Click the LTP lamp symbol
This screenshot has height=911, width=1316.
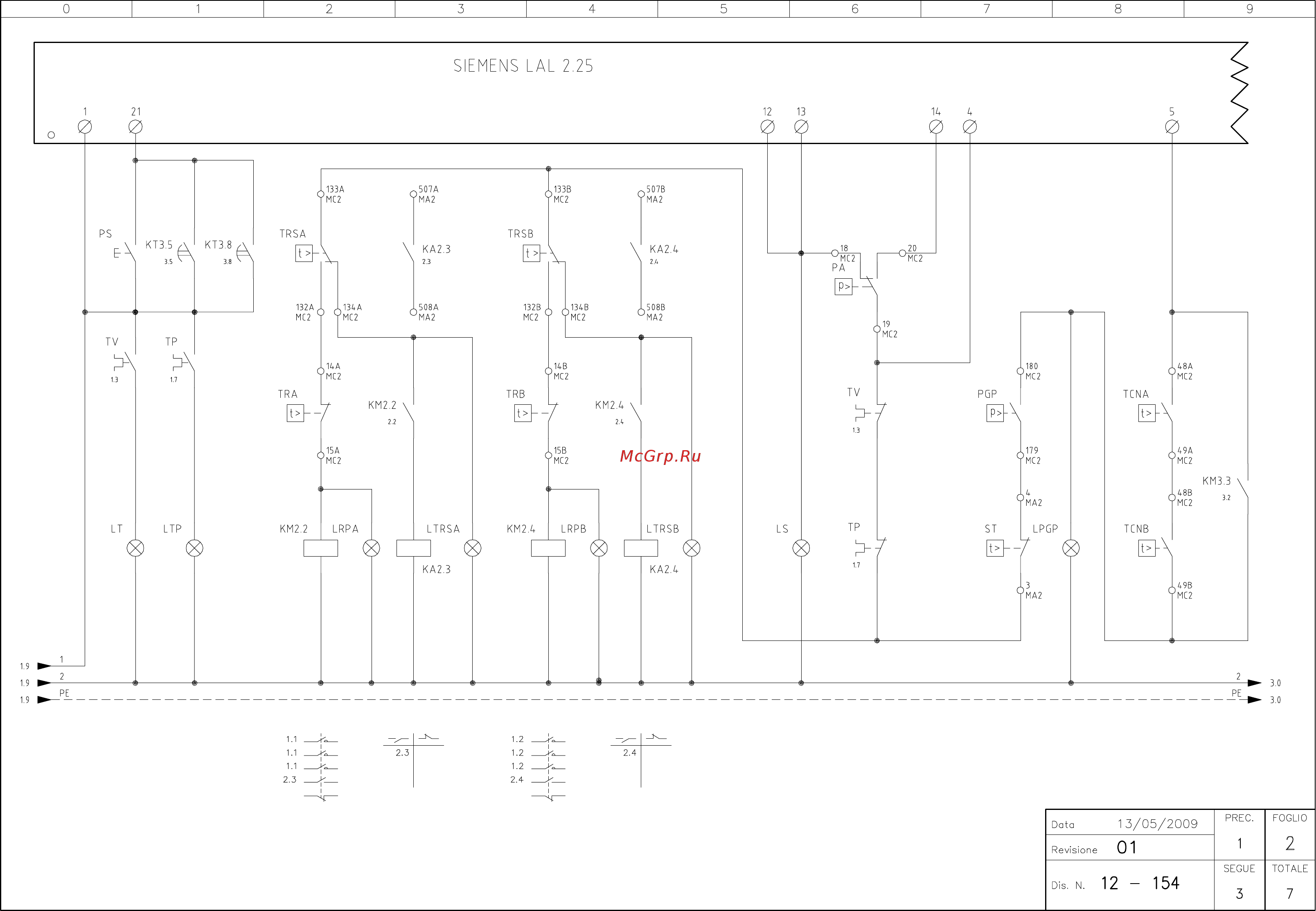(x=195, y=548)
